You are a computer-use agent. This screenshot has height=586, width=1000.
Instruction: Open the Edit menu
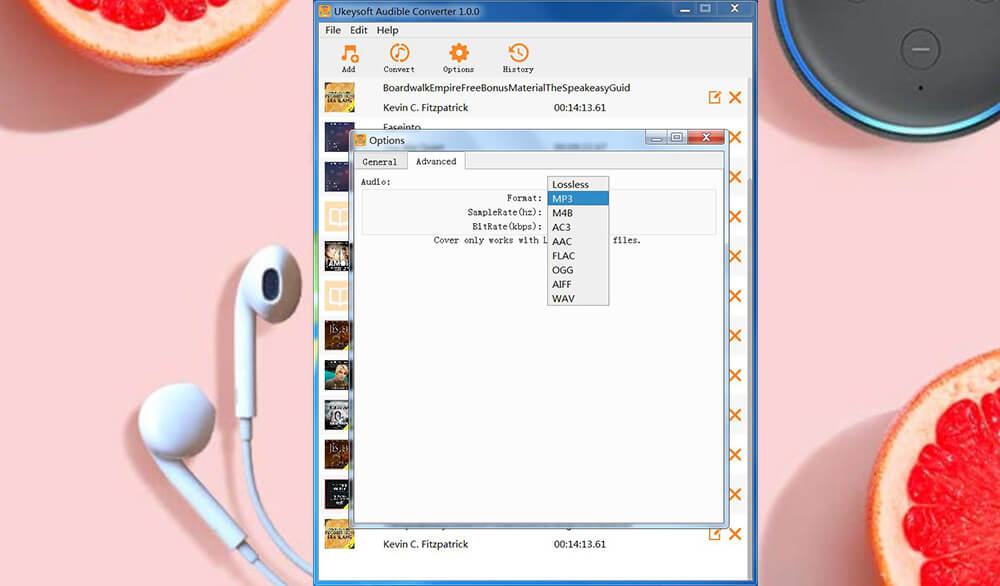[359, 30]
